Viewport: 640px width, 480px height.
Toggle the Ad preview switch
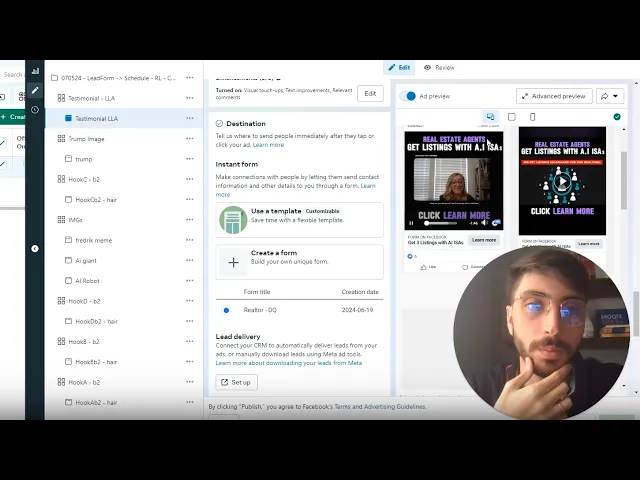pyautogui.click(x=407, y=96)
